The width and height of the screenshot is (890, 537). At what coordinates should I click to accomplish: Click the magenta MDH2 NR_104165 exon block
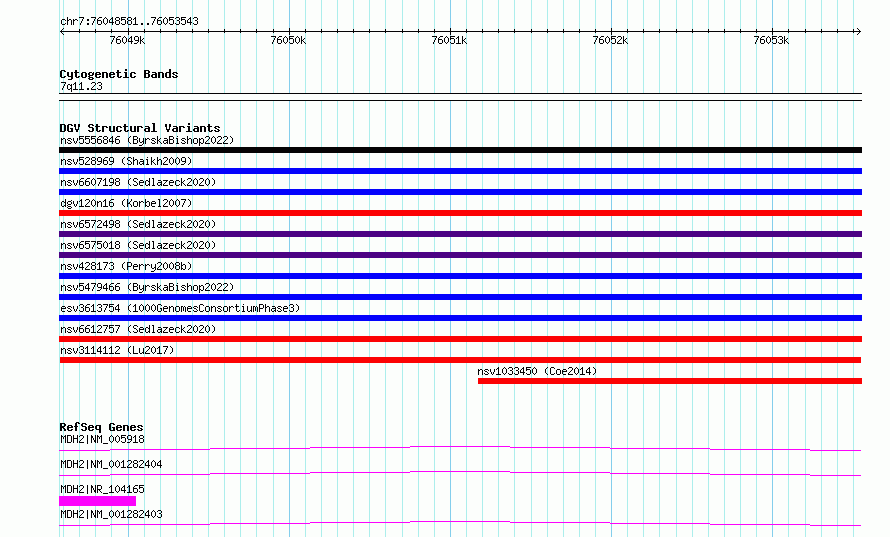point(98,501)
